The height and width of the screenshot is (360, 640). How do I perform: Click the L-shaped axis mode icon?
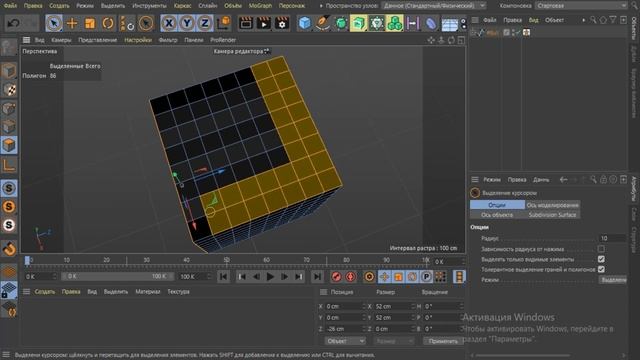[x=9, y=164]
